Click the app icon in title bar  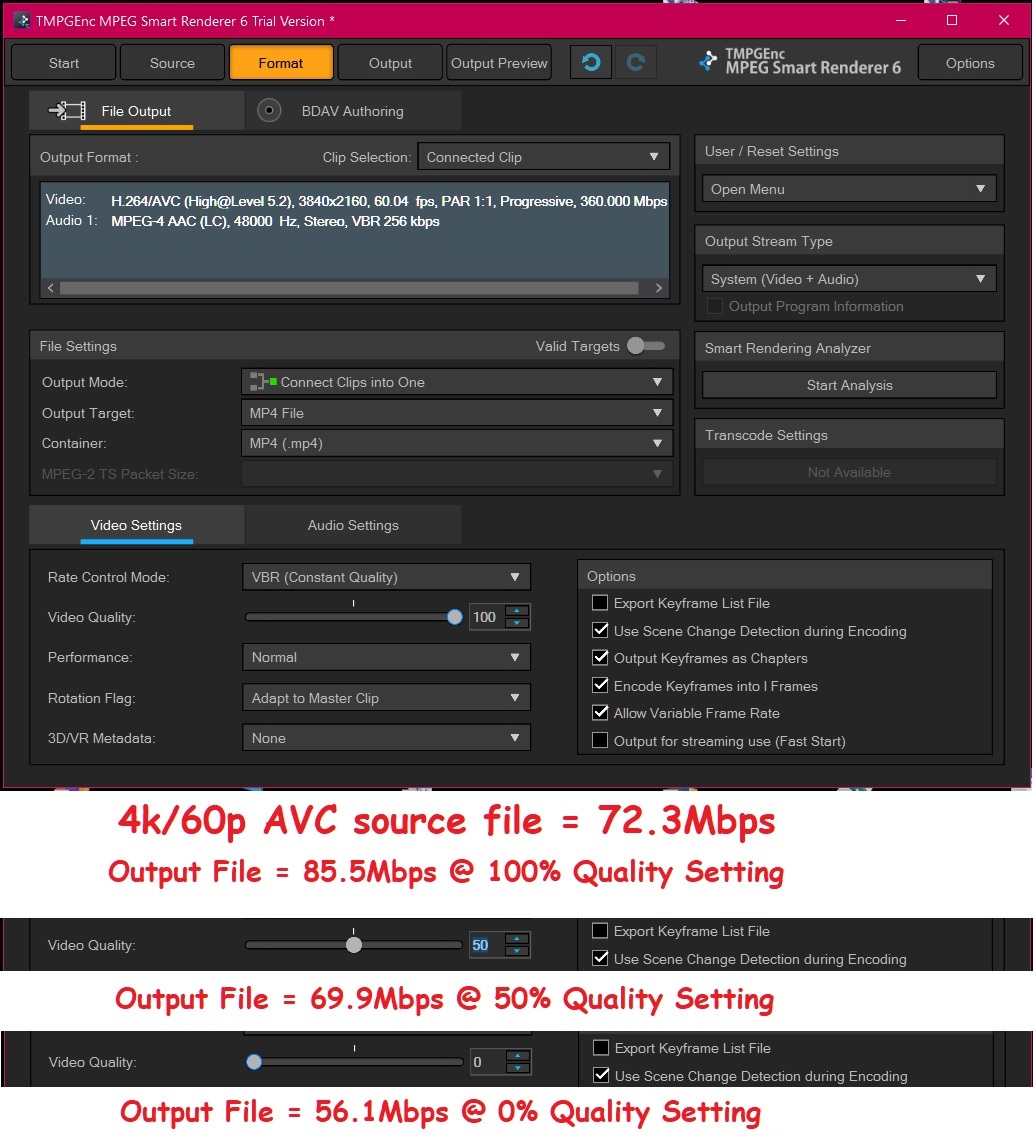pyautogui.click(x=21, y=21)
